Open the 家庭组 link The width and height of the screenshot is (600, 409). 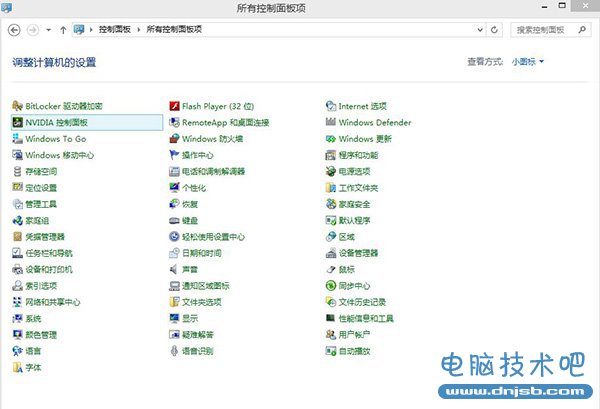[x=37, y=221]
